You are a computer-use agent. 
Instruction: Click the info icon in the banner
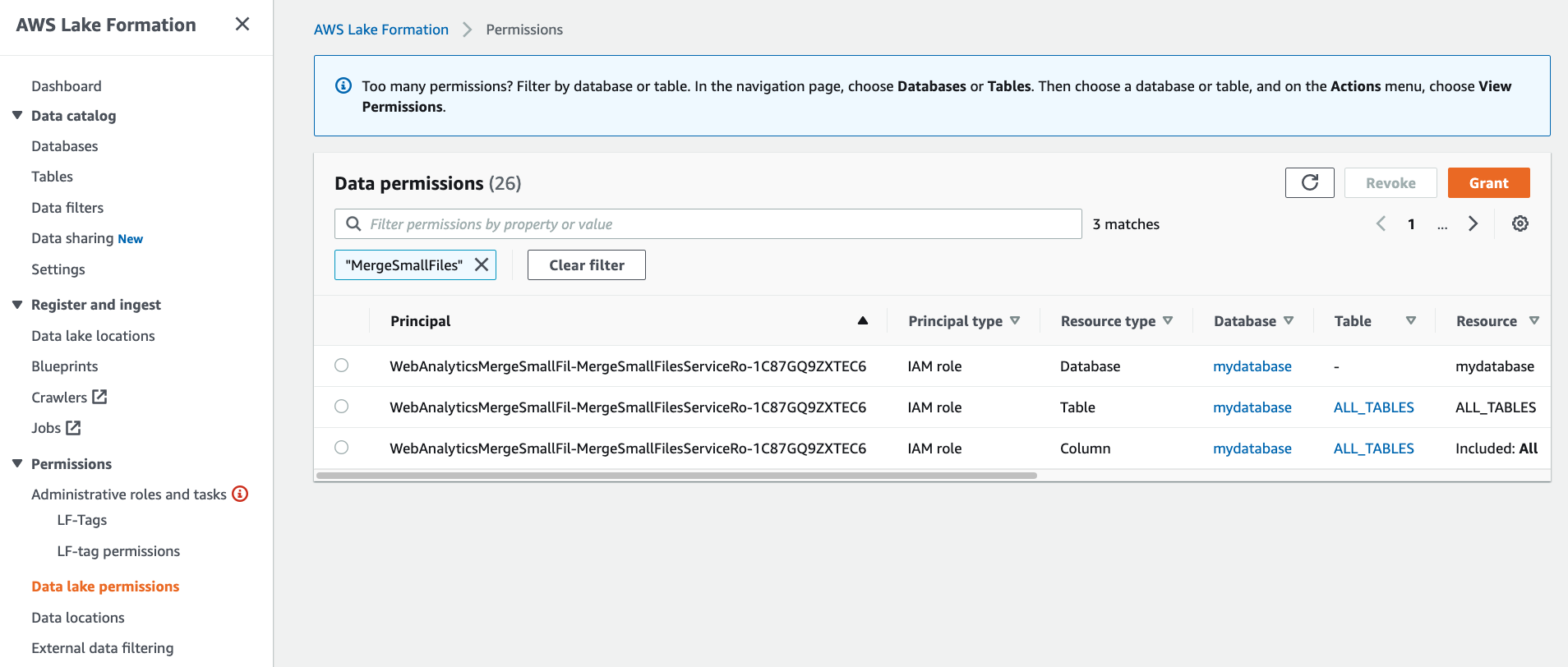coord(344,85)
